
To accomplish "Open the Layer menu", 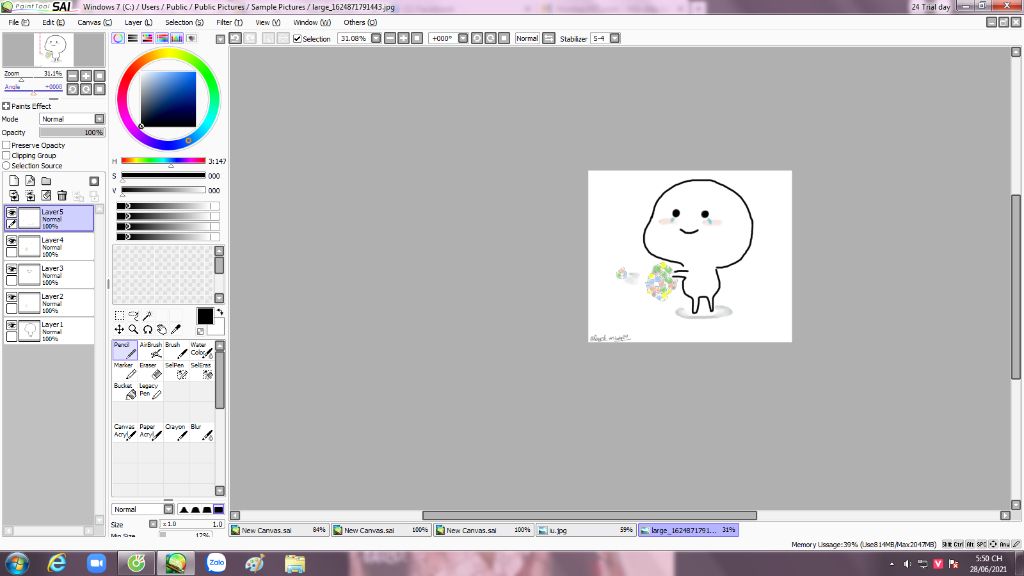I will click(x=138, y=22).
